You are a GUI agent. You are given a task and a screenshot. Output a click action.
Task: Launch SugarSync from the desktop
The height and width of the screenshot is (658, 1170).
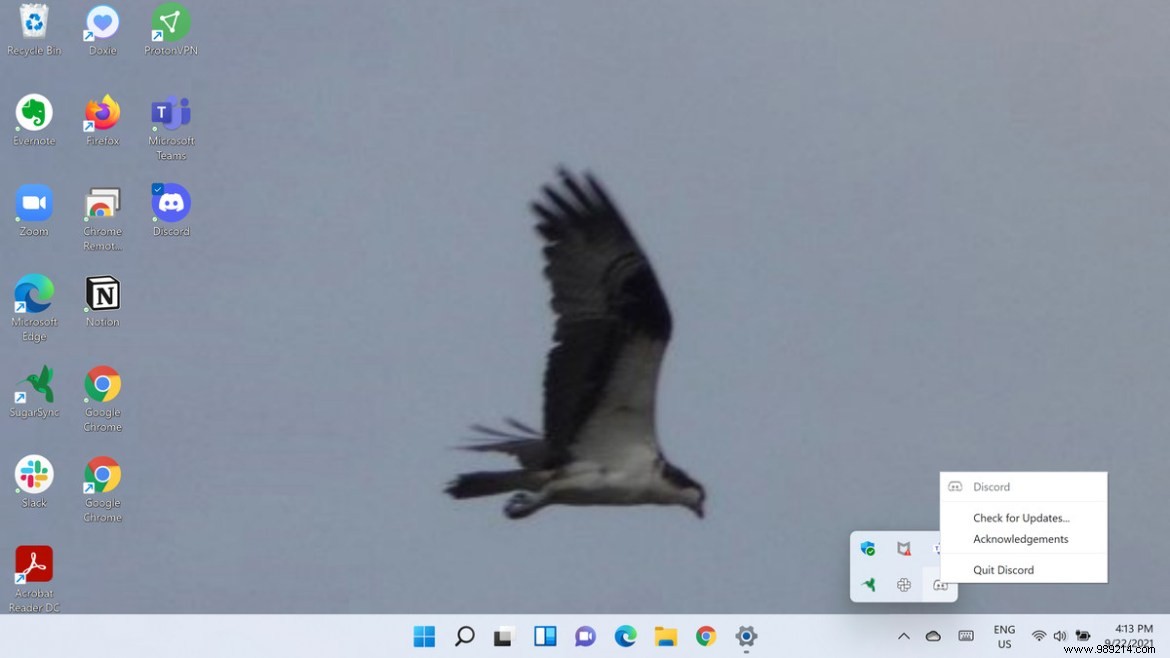[33, 387]
